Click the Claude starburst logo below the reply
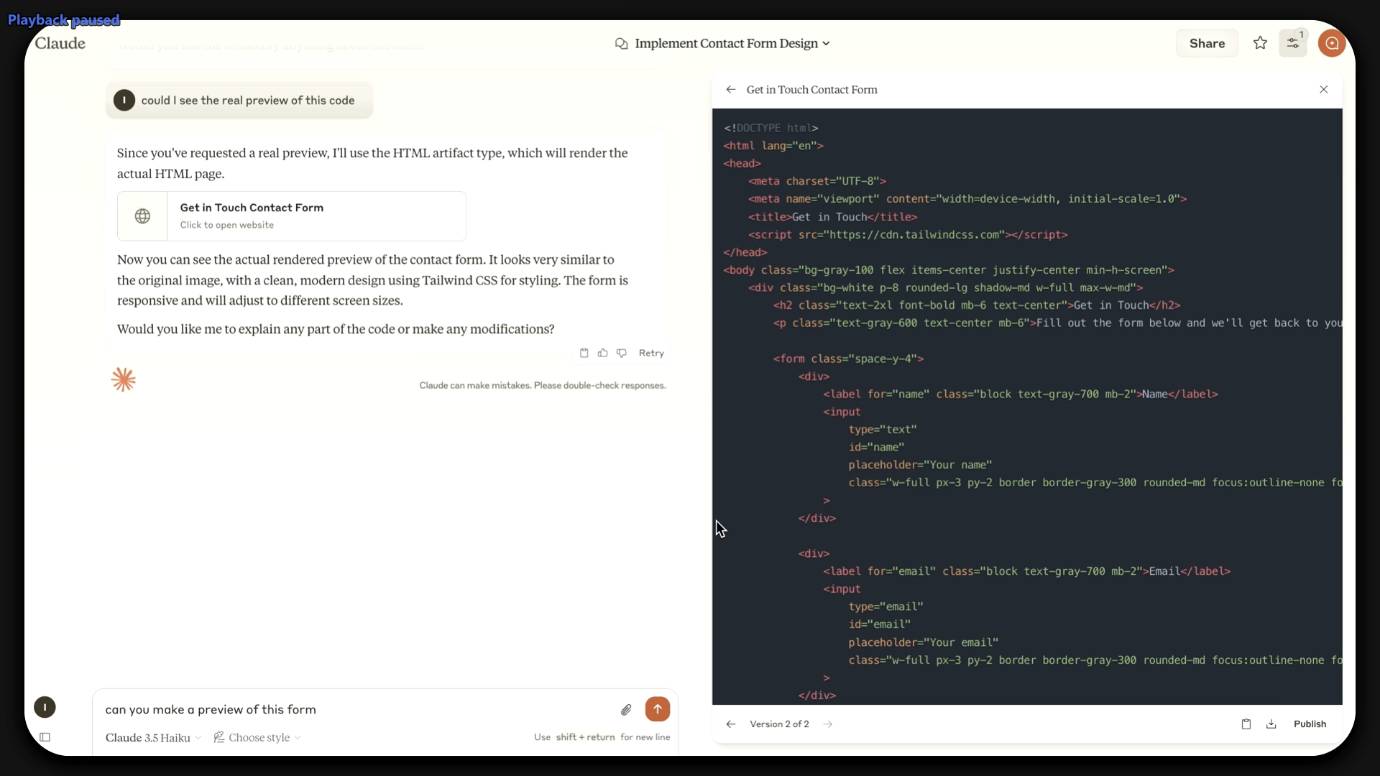The width and height of the screenshot is (1380, 776). point(123,379)
